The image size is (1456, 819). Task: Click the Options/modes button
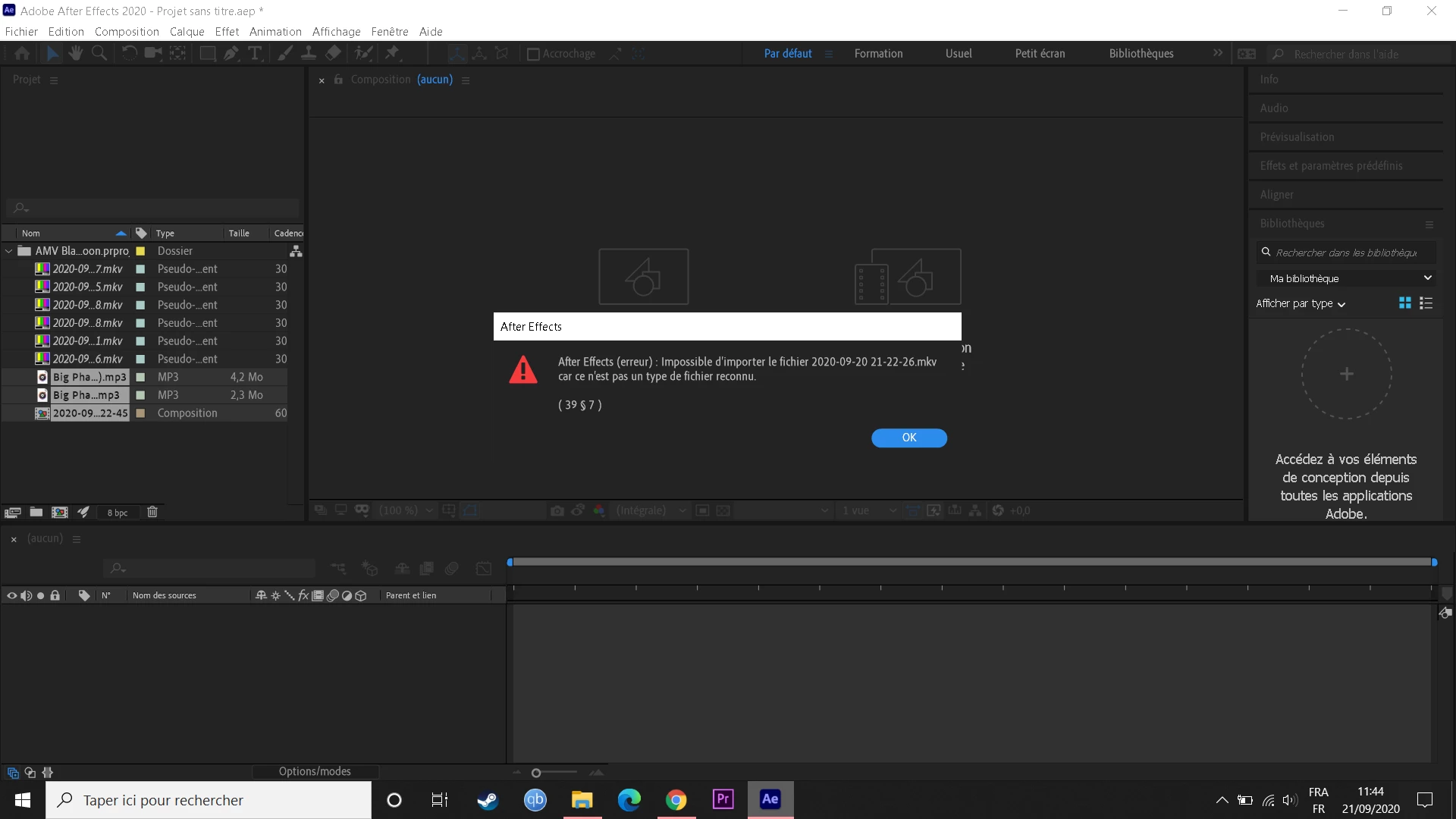(315, 771)
